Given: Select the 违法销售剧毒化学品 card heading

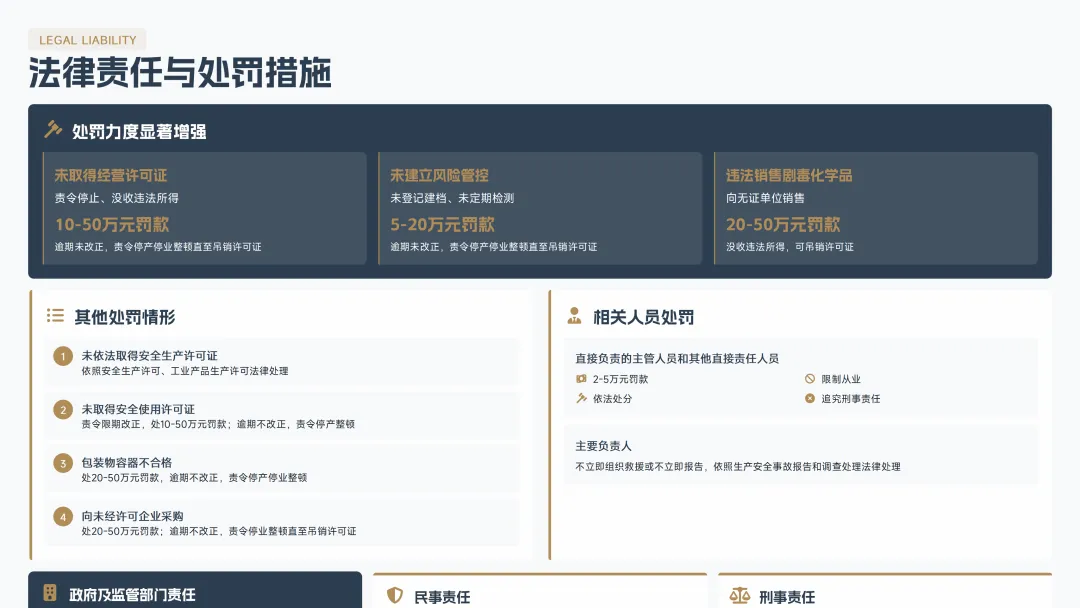Looking at the screenshot, I should pos(789,175).
